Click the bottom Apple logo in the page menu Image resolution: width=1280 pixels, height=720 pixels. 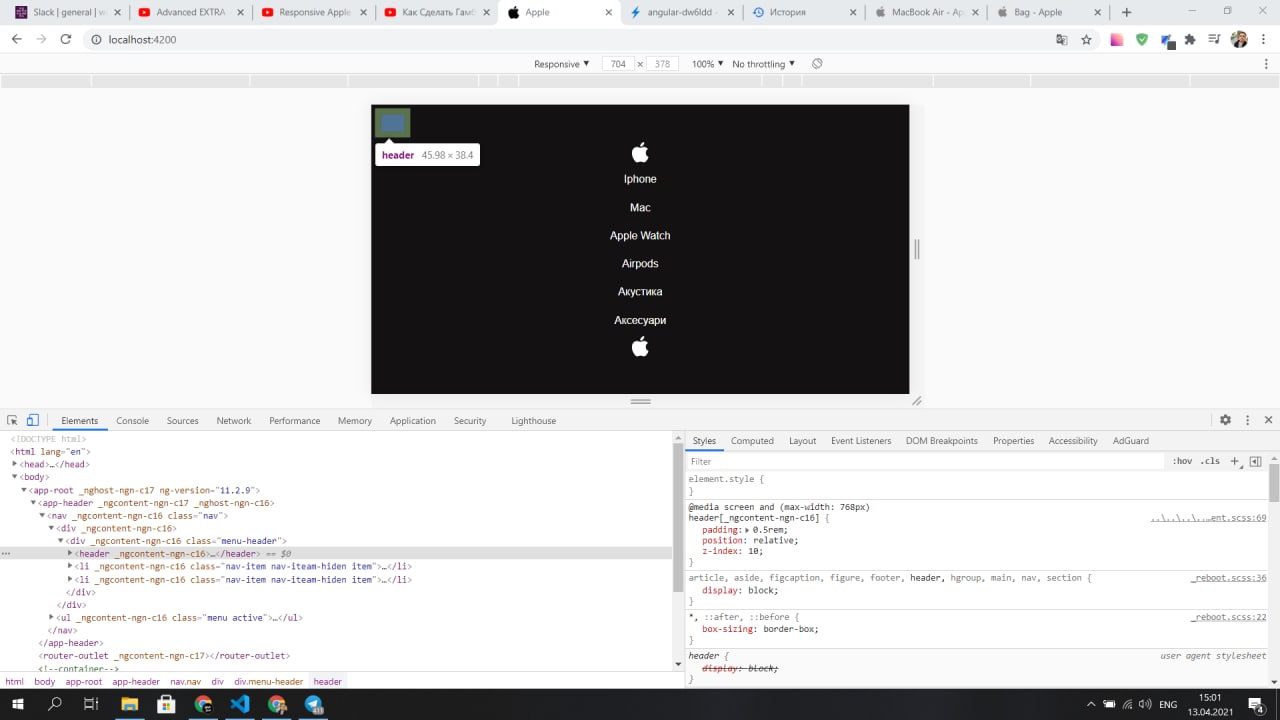640,347
